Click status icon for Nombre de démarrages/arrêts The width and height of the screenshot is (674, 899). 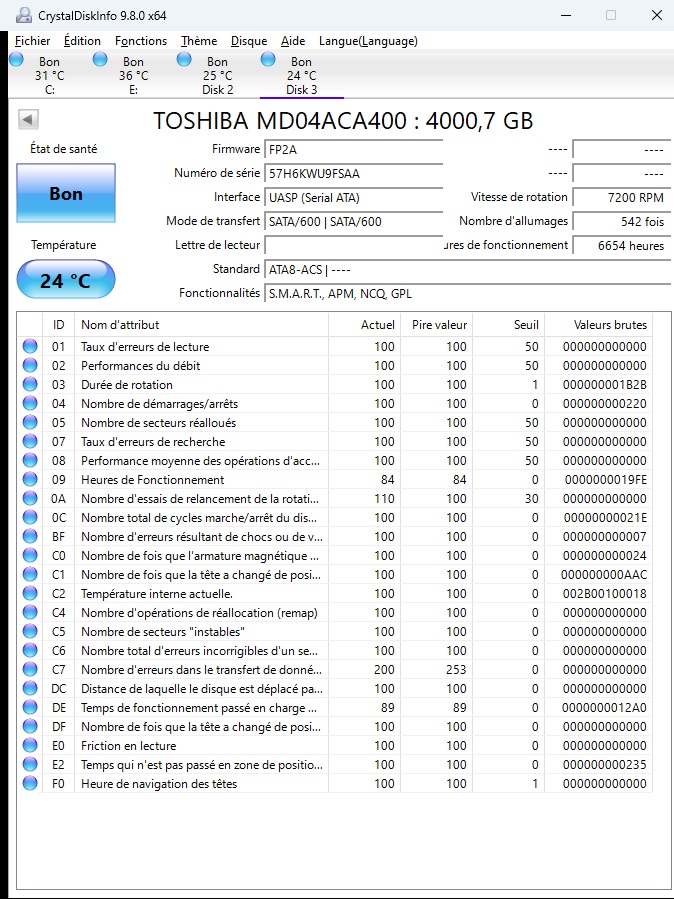[x=30, y=403]
